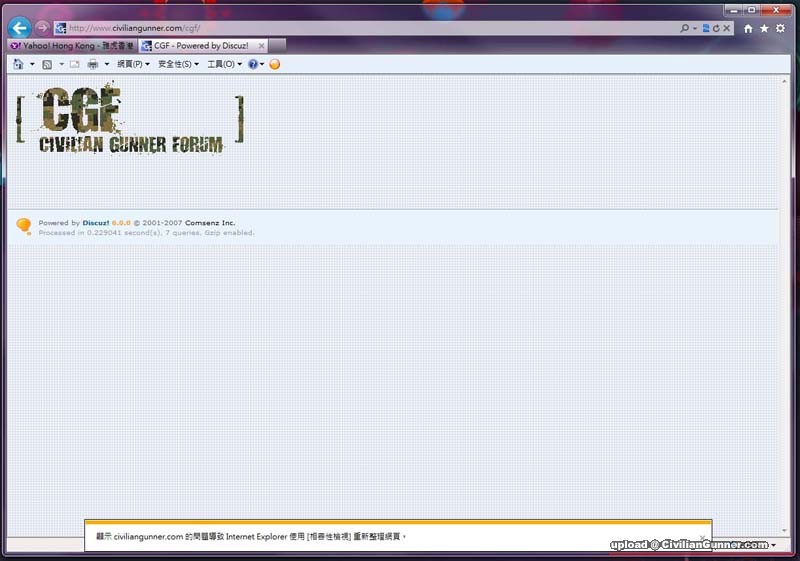Open the 工具(O) Tools menu
800x561 pixels.
[224, 64]
